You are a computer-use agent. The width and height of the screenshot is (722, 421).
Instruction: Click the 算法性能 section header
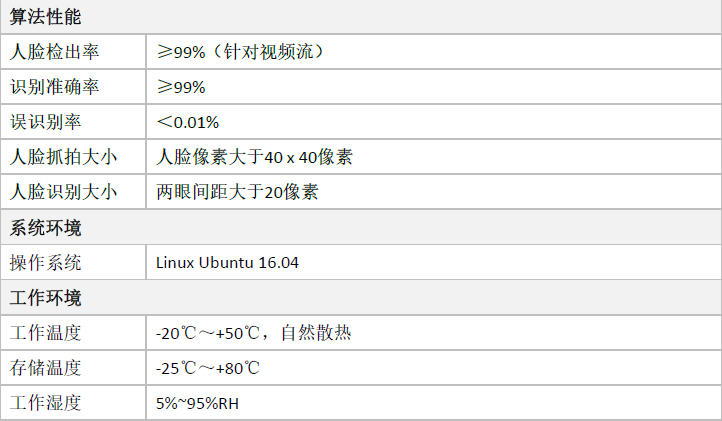click(x=361, y=17)
